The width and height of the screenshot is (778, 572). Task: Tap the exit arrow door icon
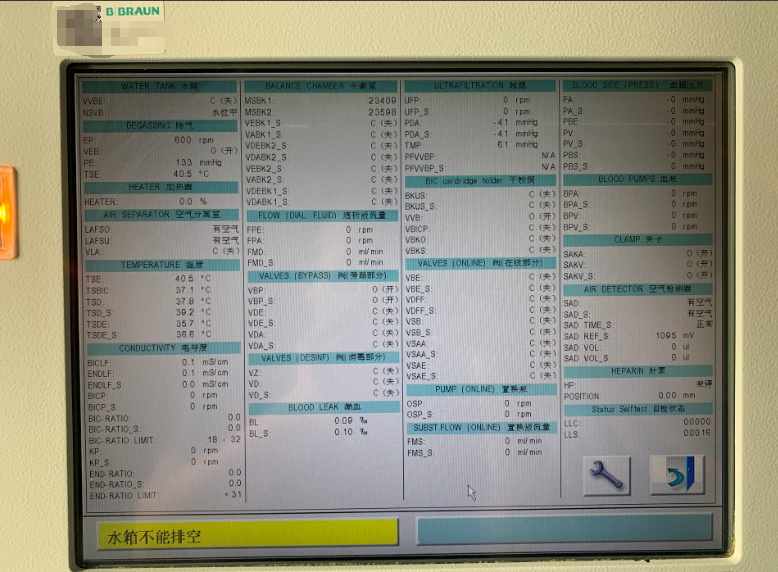pyautogui.click(x=677, y=474)
